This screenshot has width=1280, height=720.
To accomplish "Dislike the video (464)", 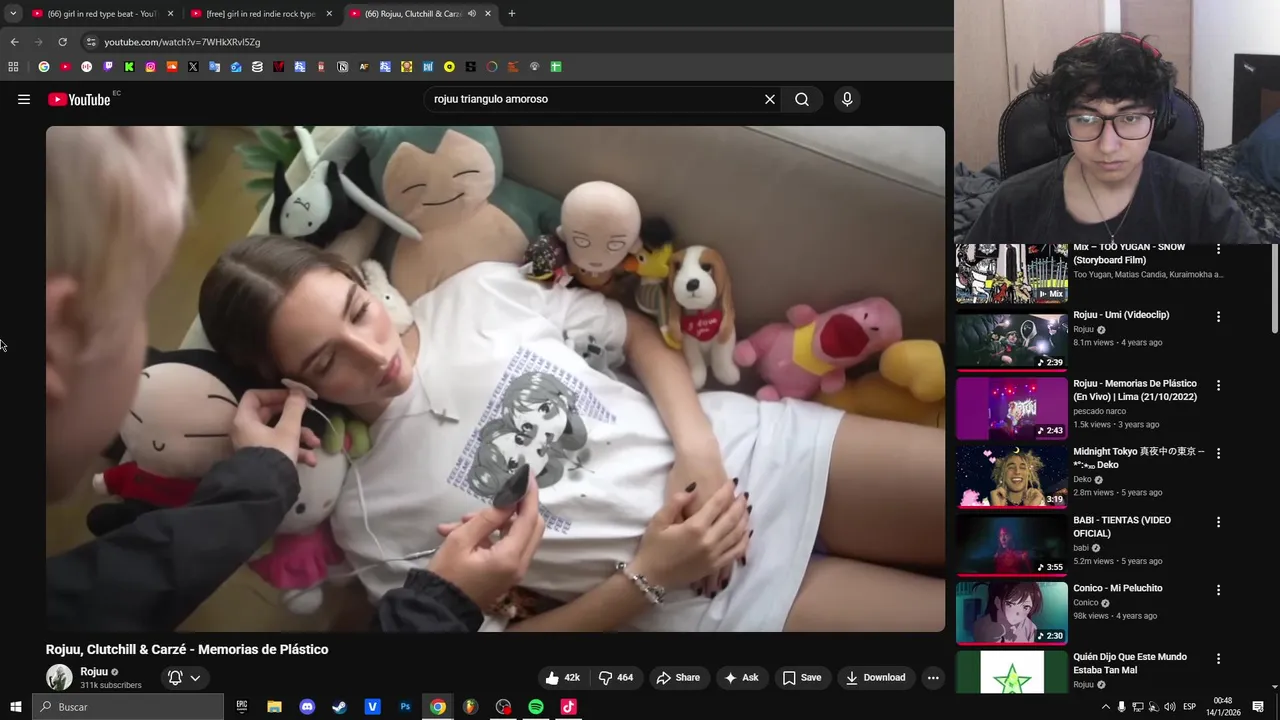I will pyautogui.click(x=616, y=677).
